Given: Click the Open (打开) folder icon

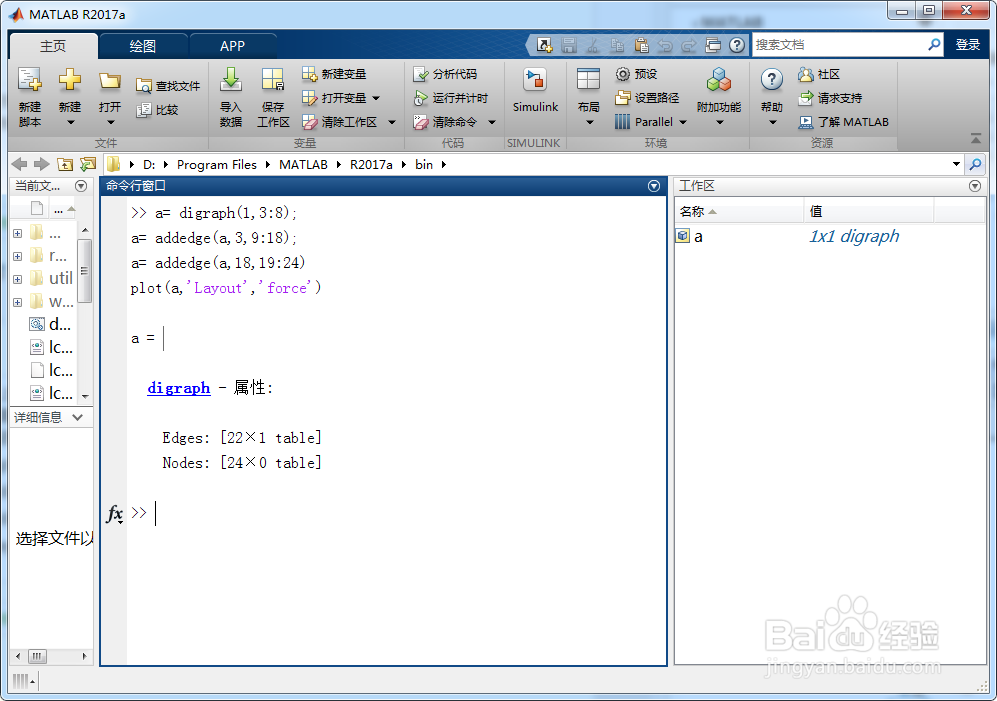Looking at the screenshot, I should (110, 81).
